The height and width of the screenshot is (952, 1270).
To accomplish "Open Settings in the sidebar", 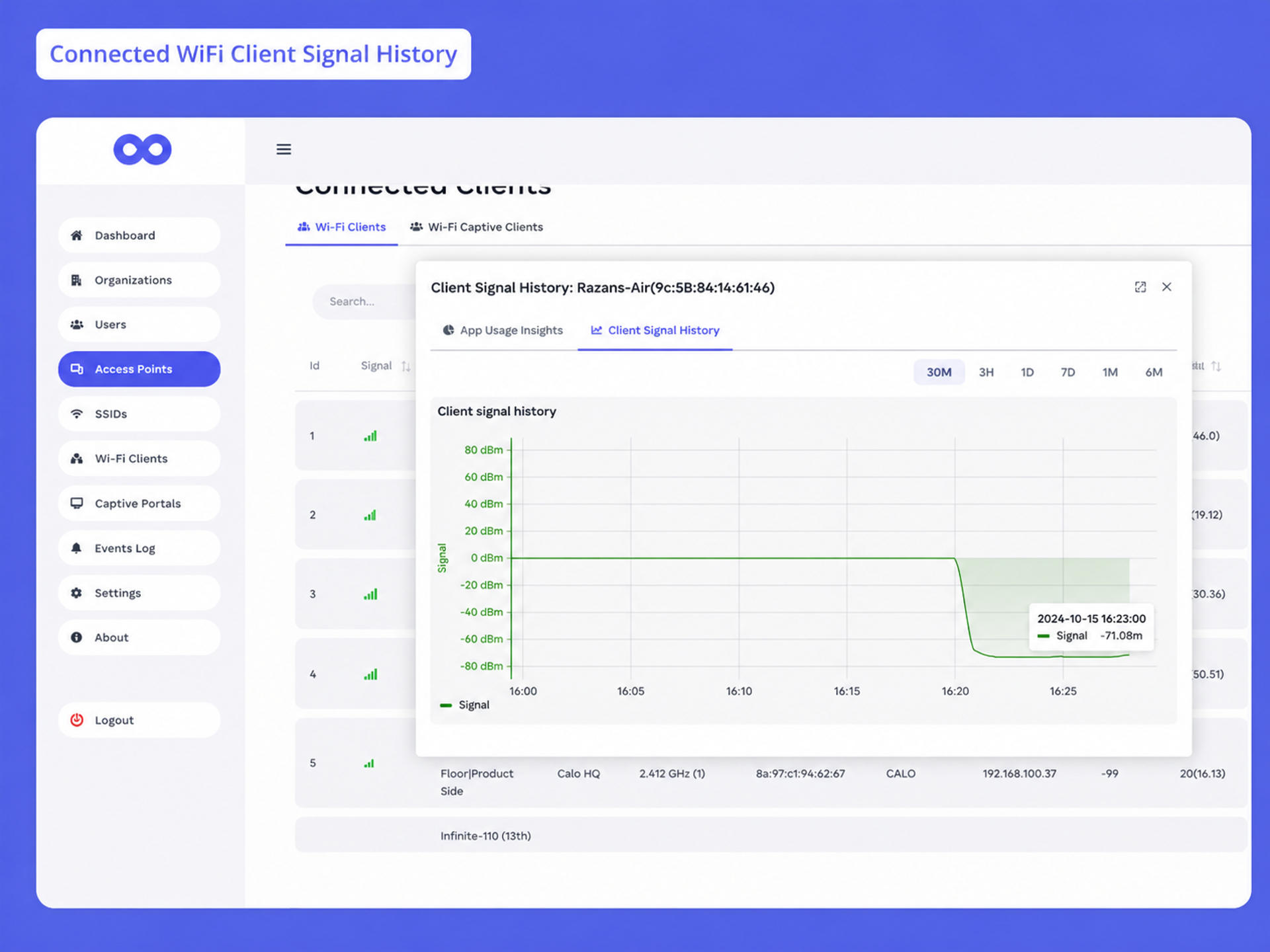I will [139, 593].
